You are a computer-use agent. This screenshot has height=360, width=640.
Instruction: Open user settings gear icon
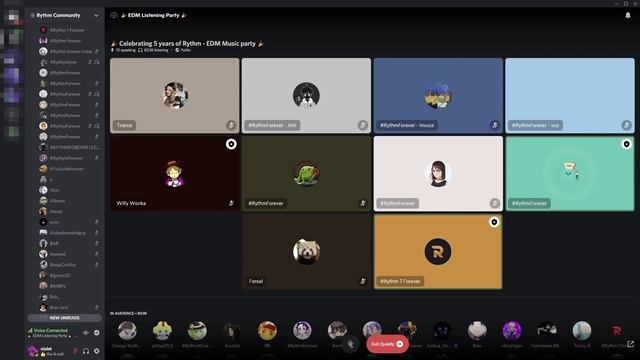point(96,351)
